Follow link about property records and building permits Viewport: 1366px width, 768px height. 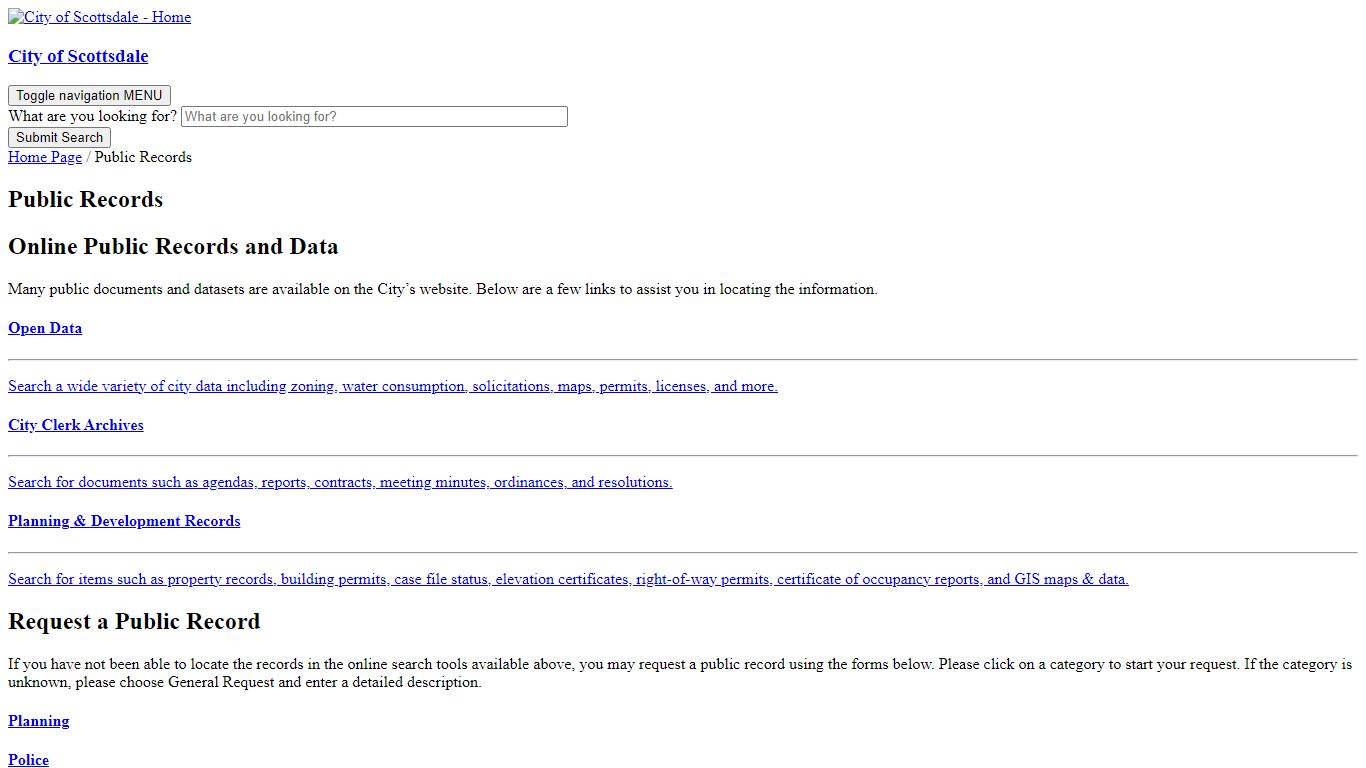(568, 579)
